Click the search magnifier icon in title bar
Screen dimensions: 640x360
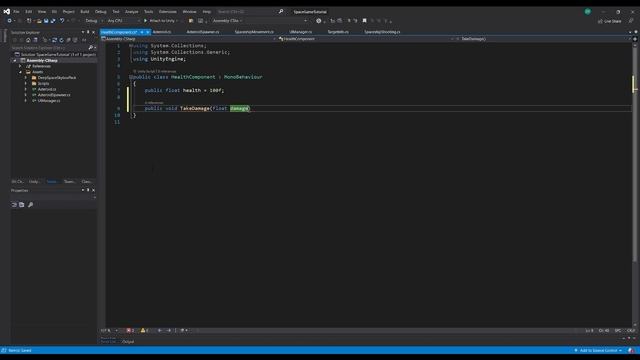point(281,11)
